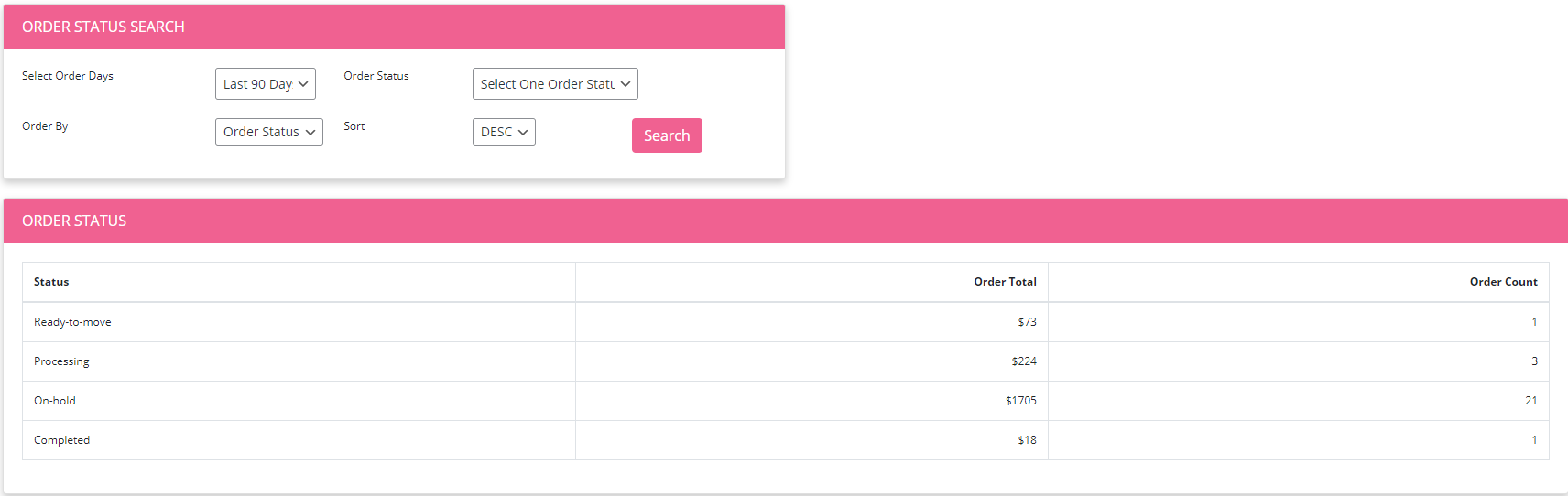This screenshot has height=496, width=1568.
Task: Open the On-hold order count of 21
Action: [x=1530, y=401]
